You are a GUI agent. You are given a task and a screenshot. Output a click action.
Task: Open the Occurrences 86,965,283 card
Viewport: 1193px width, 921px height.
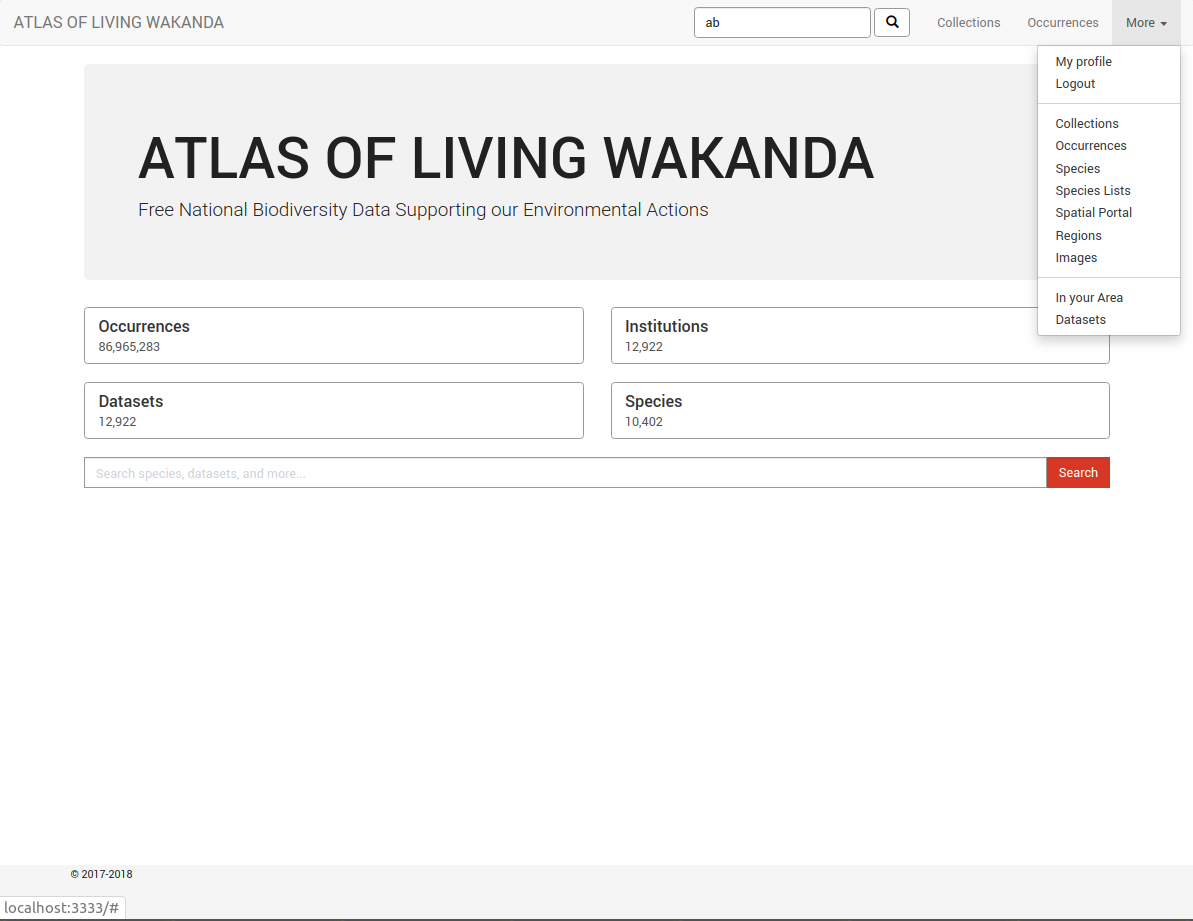(334, 335)
